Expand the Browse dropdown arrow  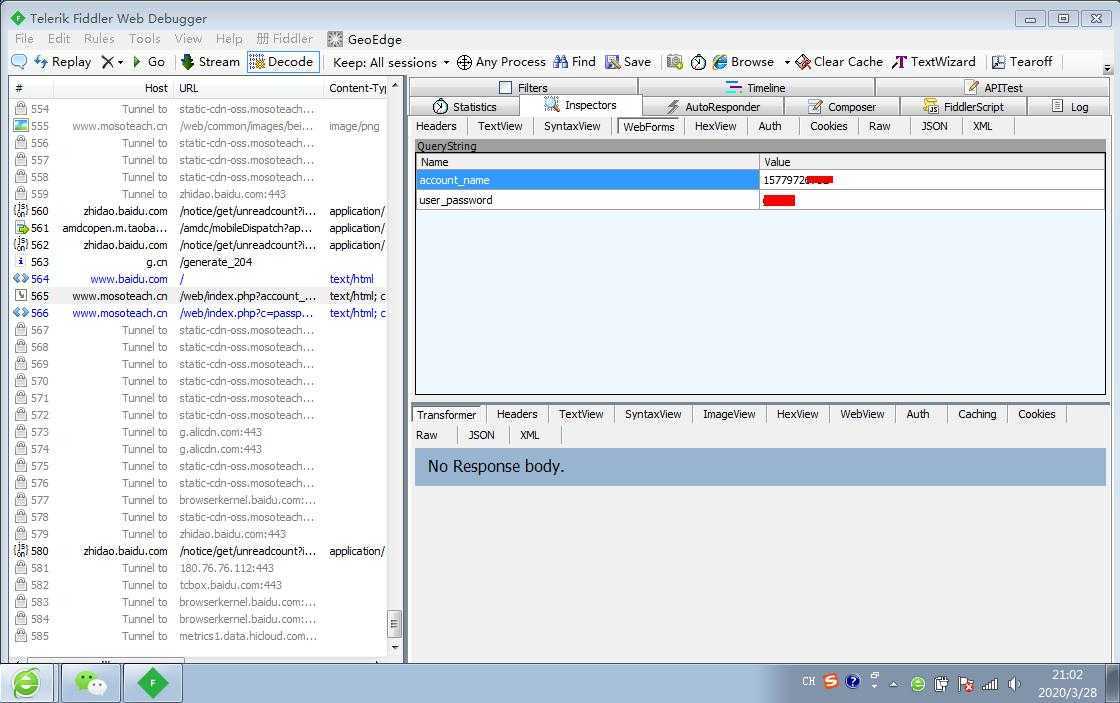click(787, 62)
